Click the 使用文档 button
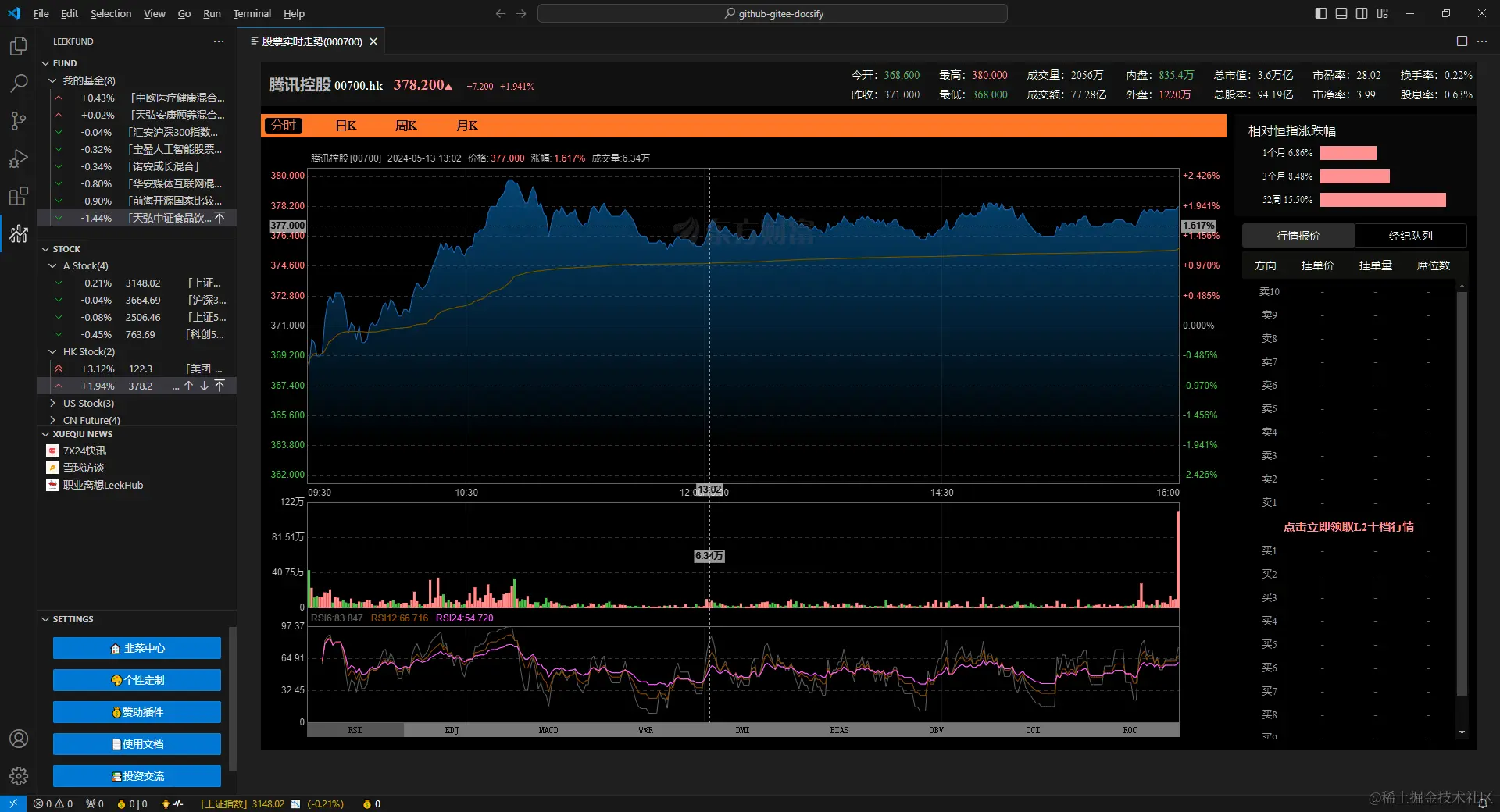This screenshot has width=1500, height=812. coord(137,744)
